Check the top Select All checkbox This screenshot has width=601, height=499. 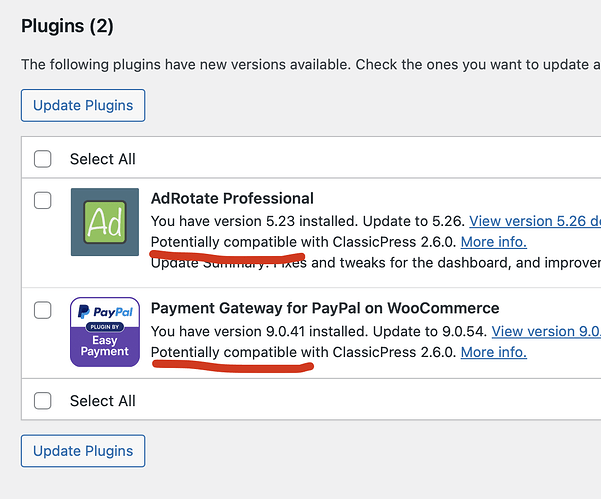(x=43, y=159)
